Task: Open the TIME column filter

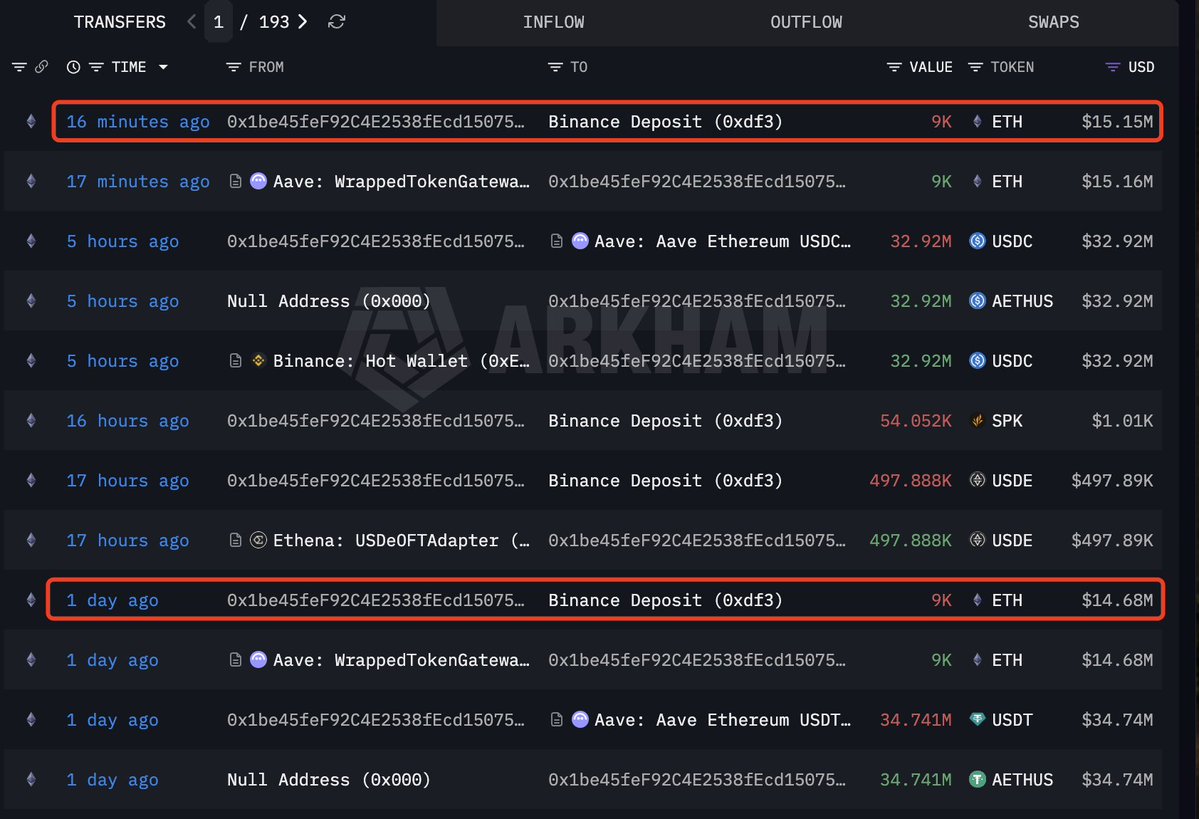Action: pos(96,67)
